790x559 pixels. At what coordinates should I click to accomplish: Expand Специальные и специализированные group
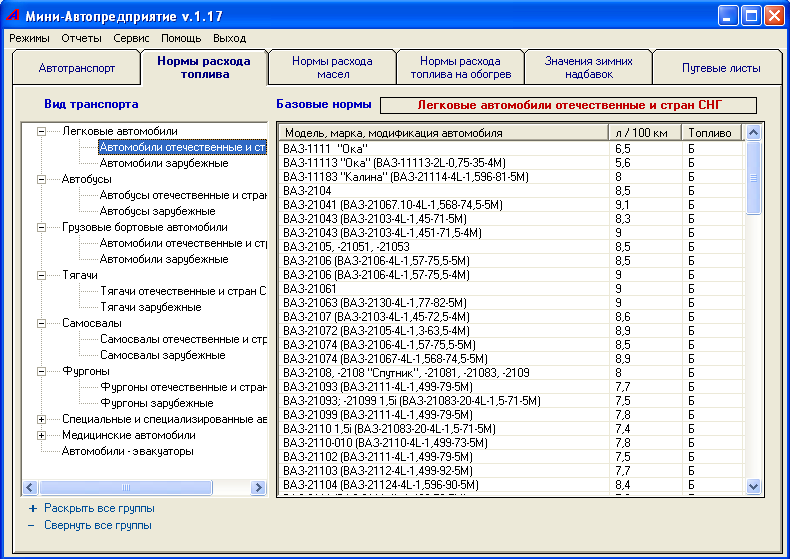(41, 420)
